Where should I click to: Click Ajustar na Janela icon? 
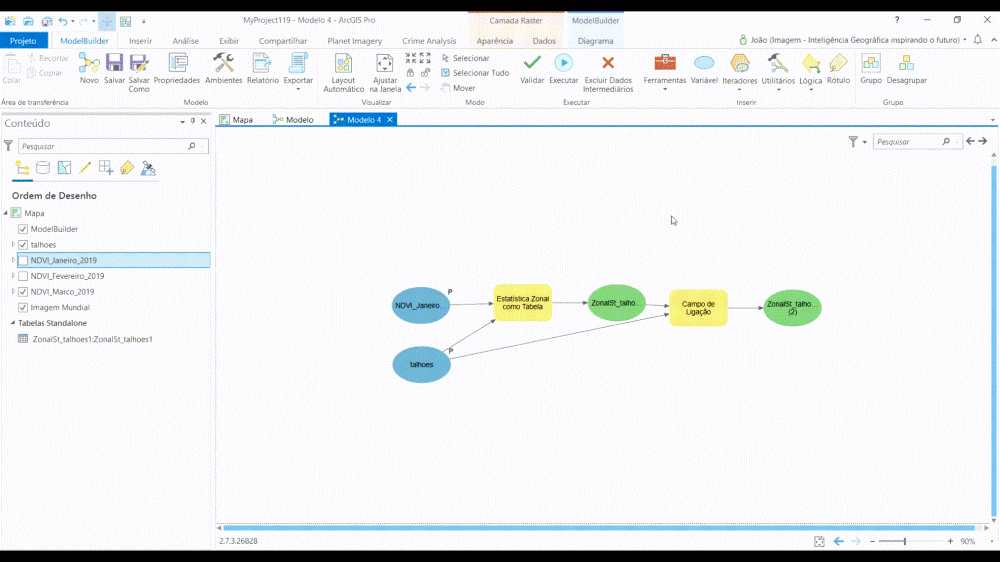tap(384, 64)
